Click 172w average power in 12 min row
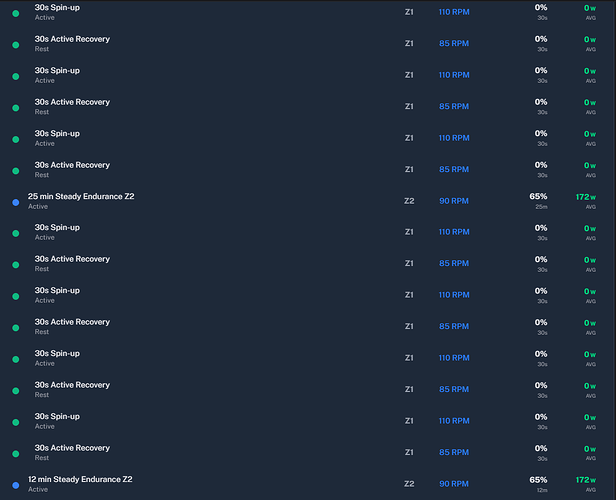 pyautogui.click(x=586, y=480)
